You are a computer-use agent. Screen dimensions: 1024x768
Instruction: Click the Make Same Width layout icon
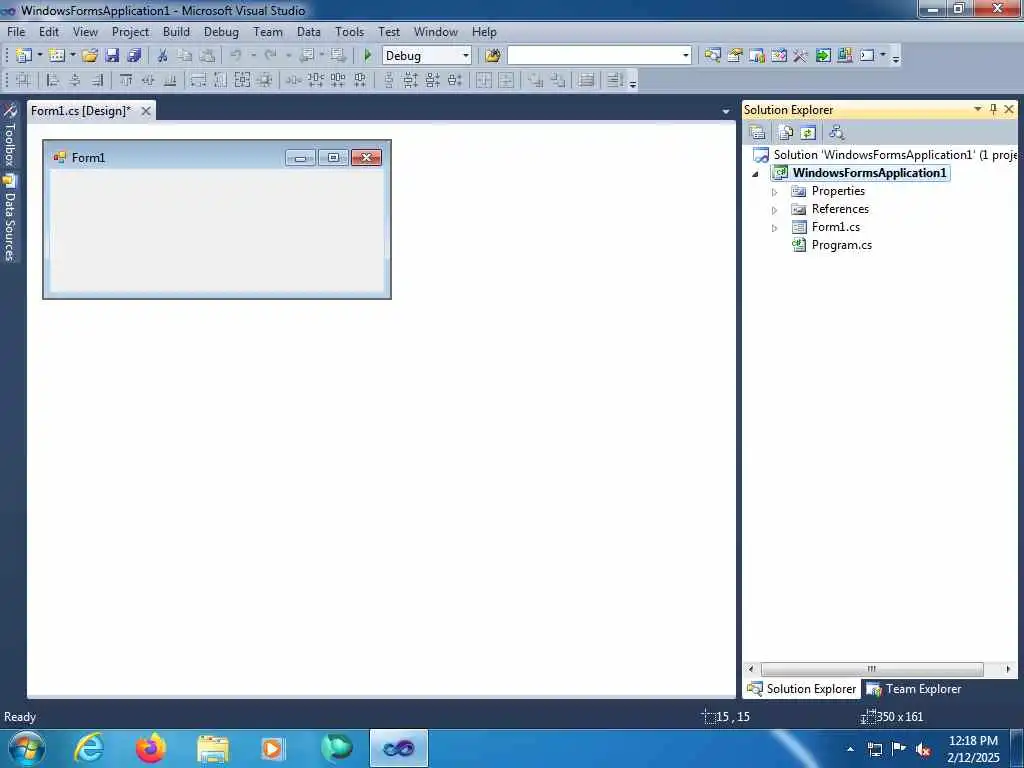click(x=198, y=80)
